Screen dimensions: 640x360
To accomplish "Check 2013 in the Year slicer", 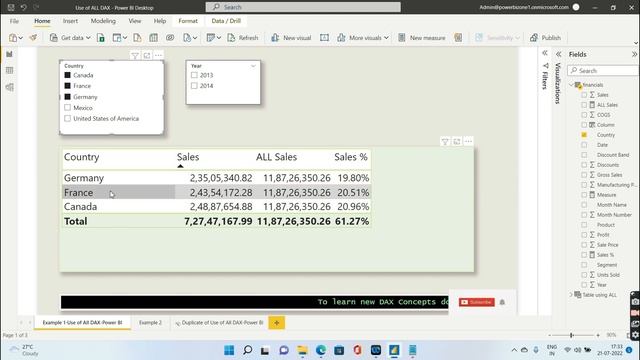I will [x=194, y=75].
